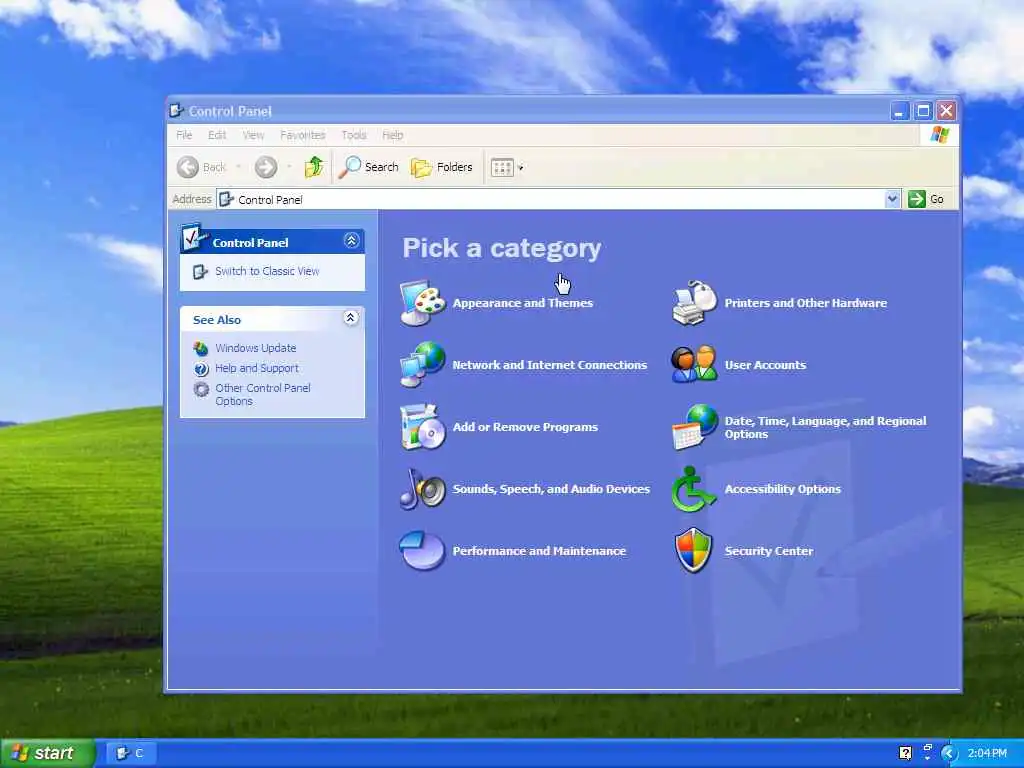Open the Forward button history dropdown arrow
The height and width of the screenshot is (768, 1024).
point(289,167)
